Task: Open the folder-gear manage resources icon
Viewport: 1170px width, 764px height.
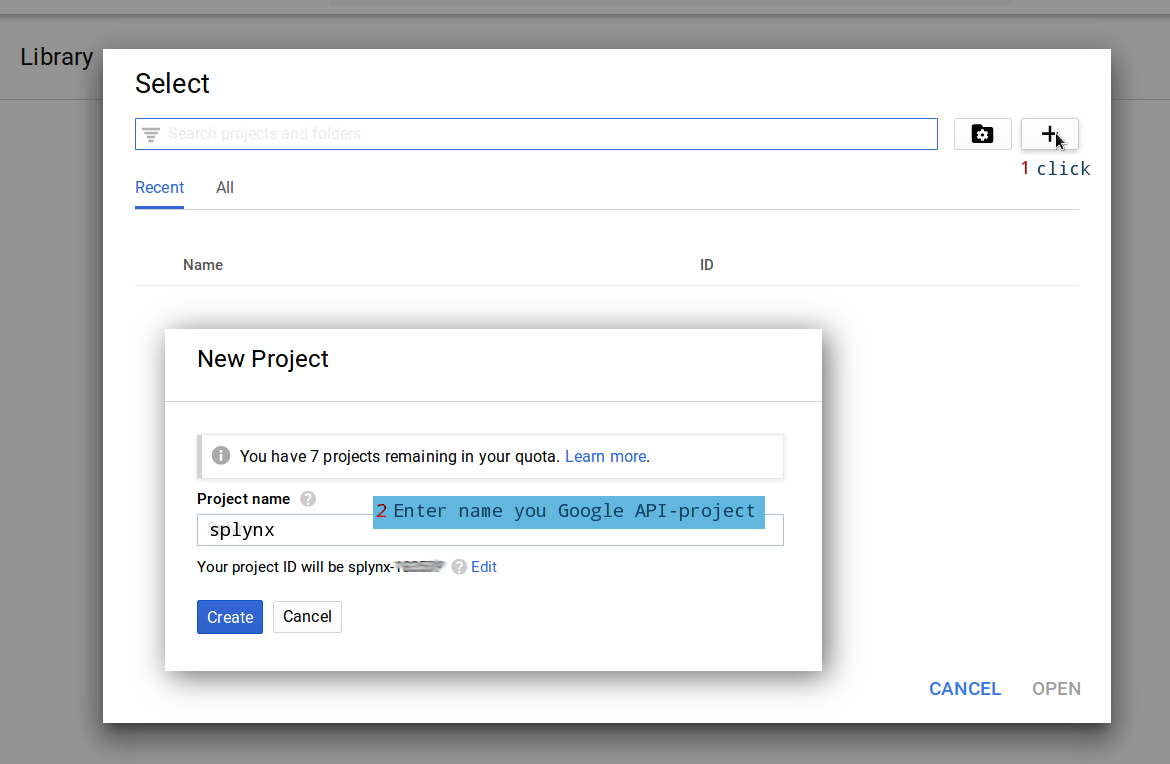Action: tap(982, 134)
